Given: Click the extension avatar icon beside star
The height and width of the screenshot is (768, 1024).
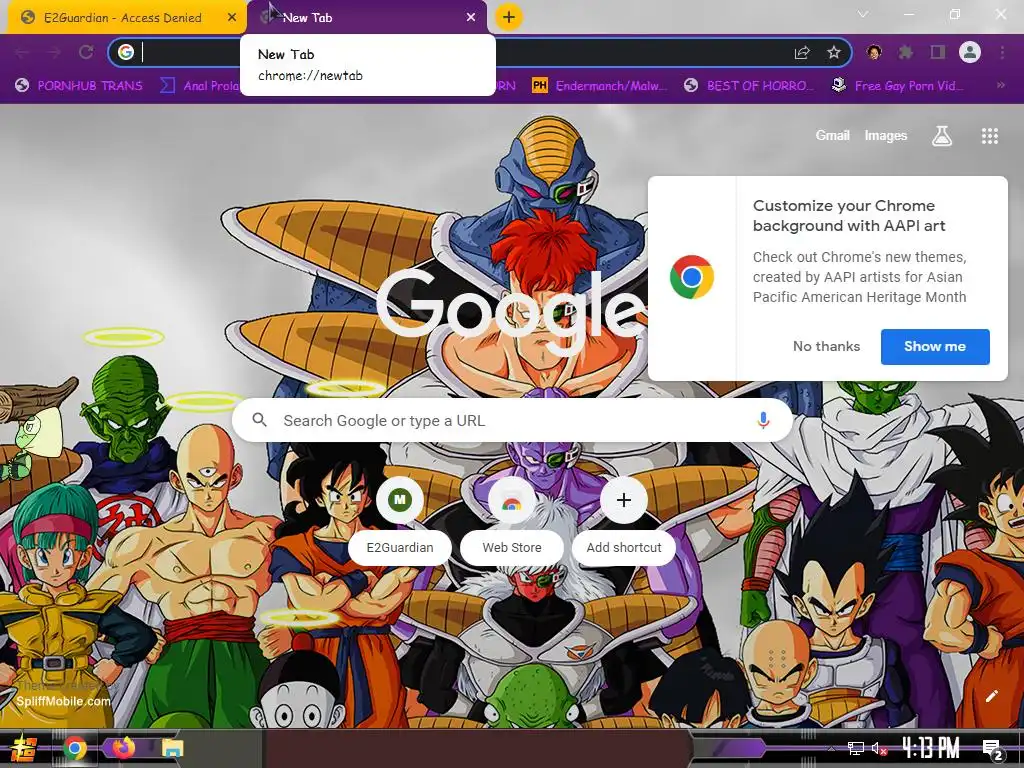Looking at the screenshot, I should pos(874,52).
